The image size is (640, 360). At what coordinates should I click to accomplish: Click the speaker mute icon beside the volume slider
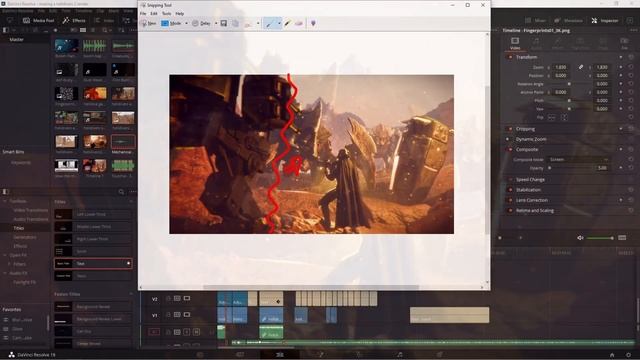click(580, 238)
